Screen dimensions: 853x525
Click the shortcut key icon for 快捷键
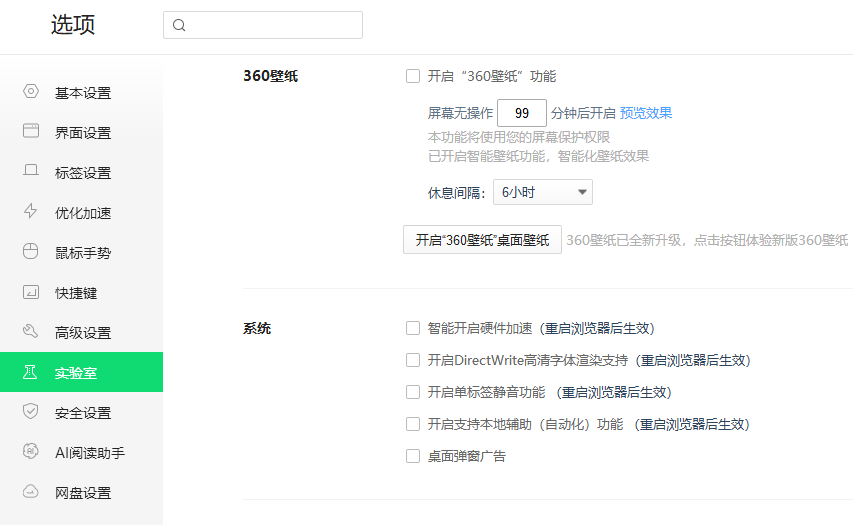[x=31, y=292]
